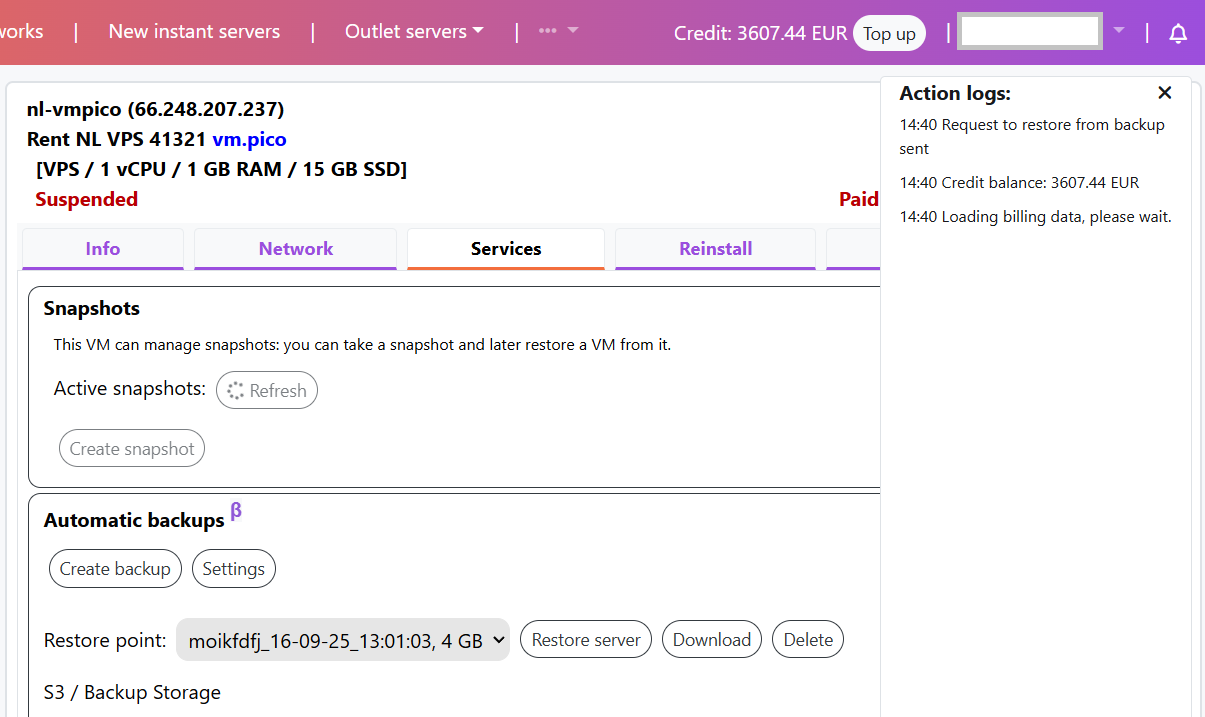Click the notification bell icon
The image size is (1205, 717).
1178,33
